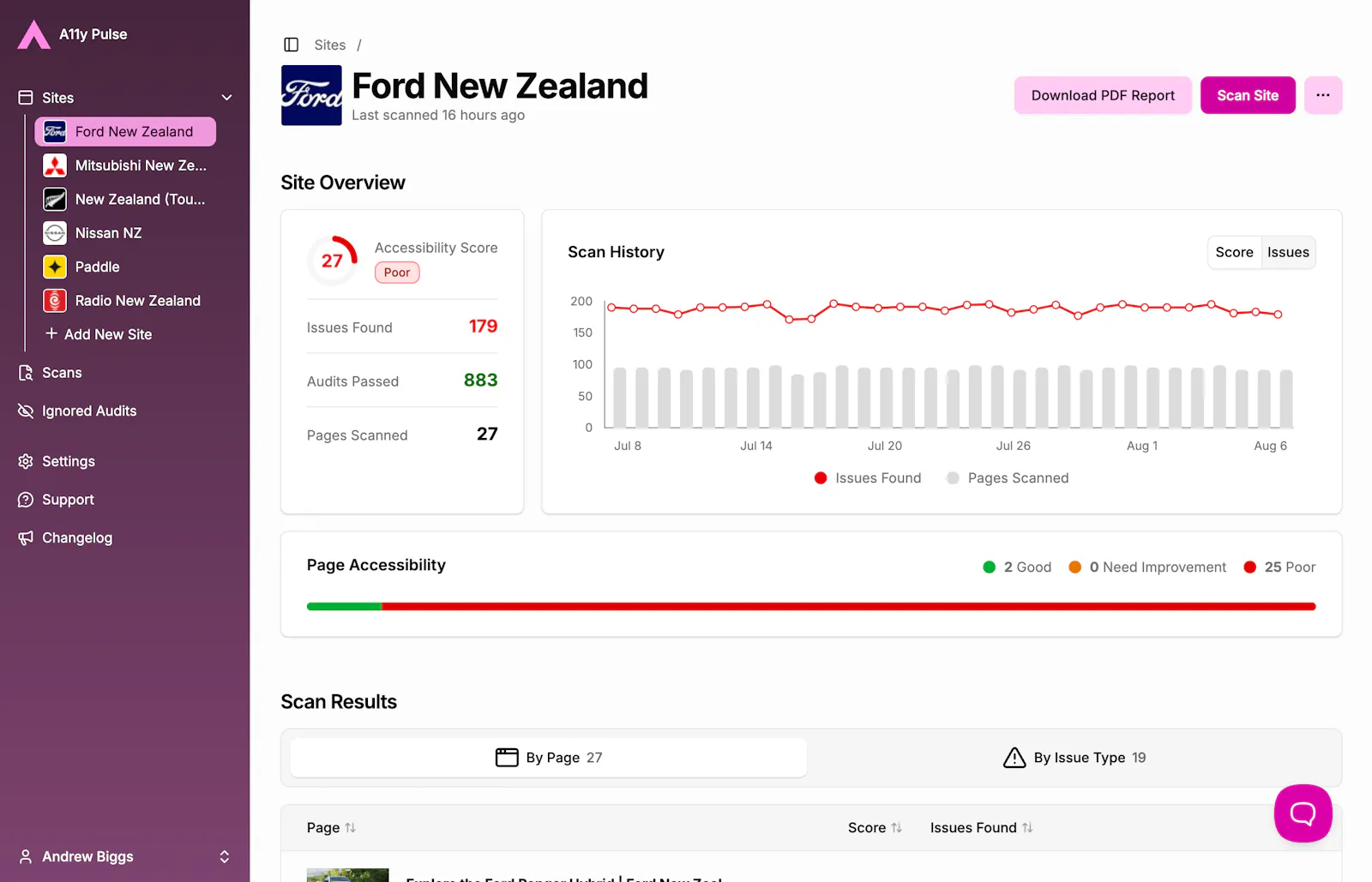Viewport: 1372px width, 882px height.
Task: Open the chat support bubble
Action: click(x=1303, y=813)
